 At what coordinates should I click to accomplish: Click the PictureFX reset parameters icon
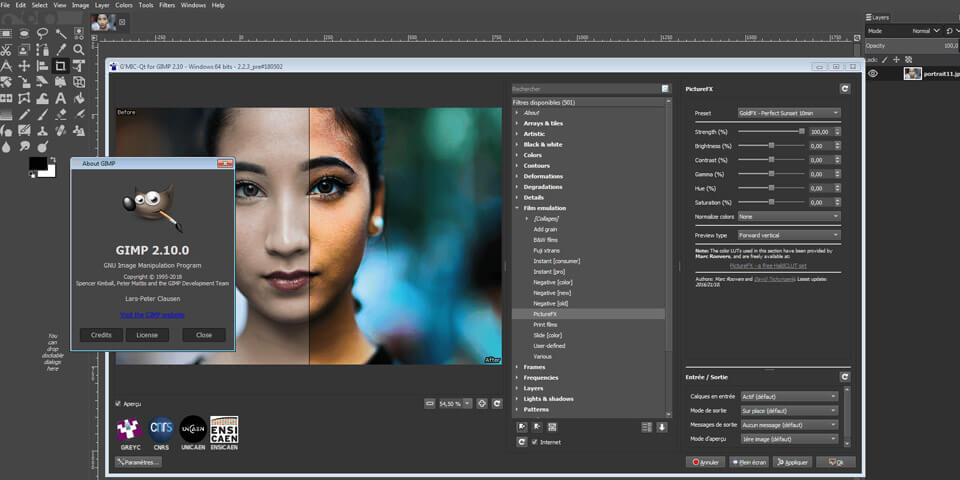tap(845, 89)
